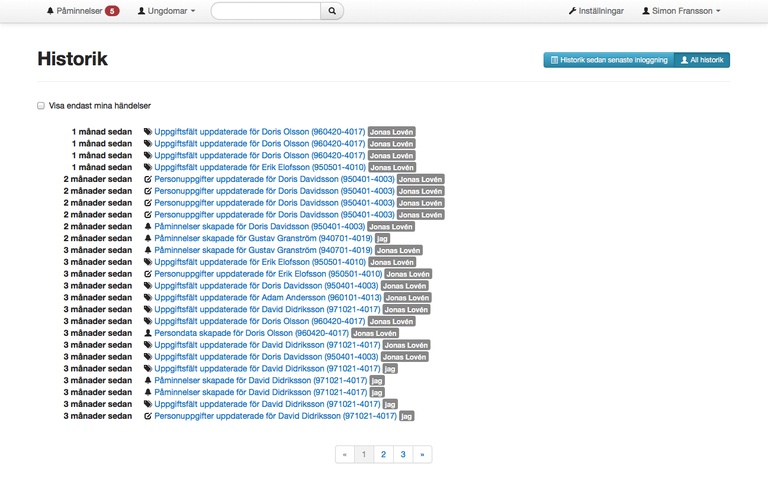Click the search input field
This screenshot has height=477, width=768.
pyautogui.click(x=265, y=11)
